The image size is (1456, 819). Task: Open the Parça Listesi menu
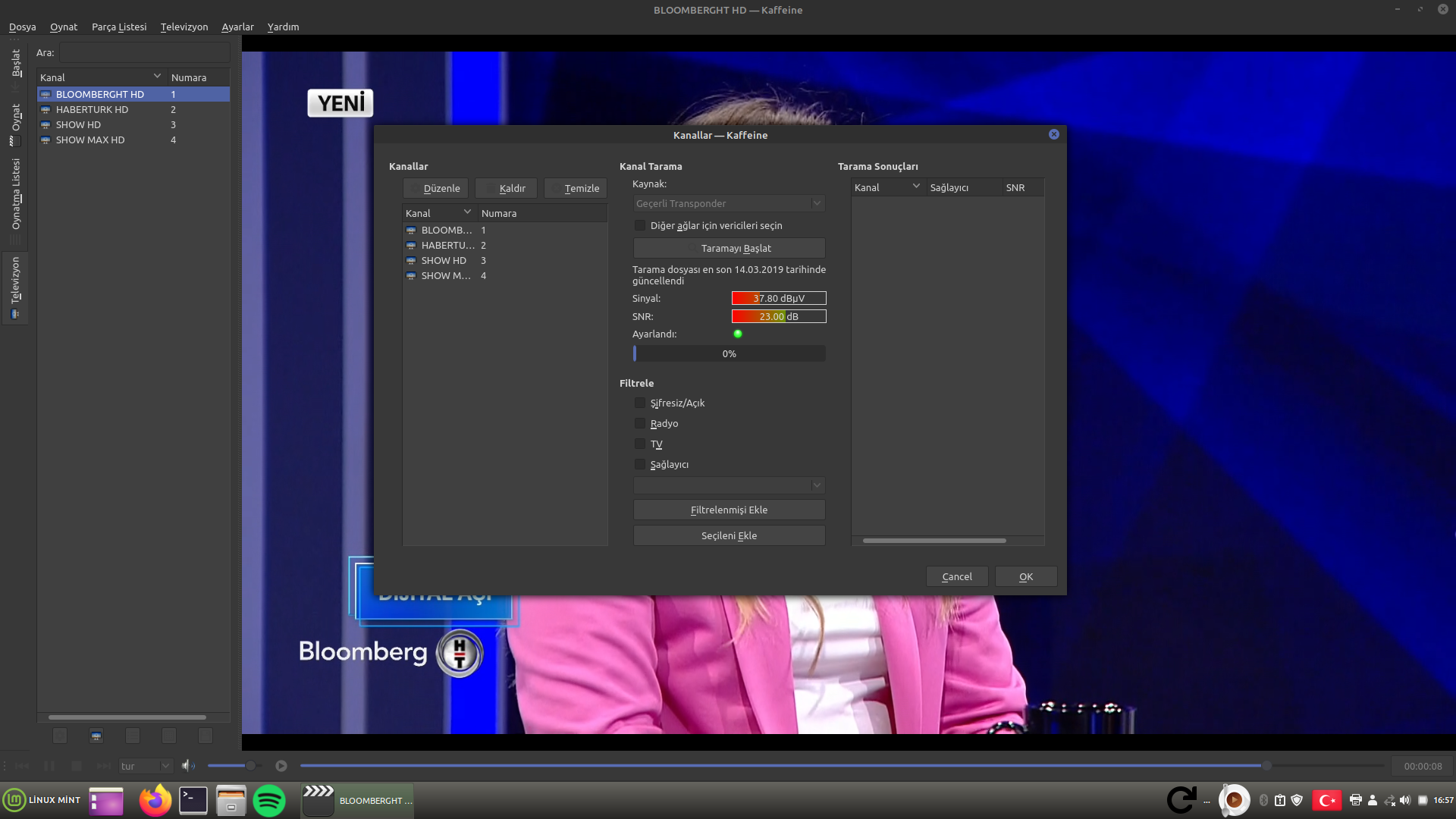pyautogui.click(x=119, y=27)
